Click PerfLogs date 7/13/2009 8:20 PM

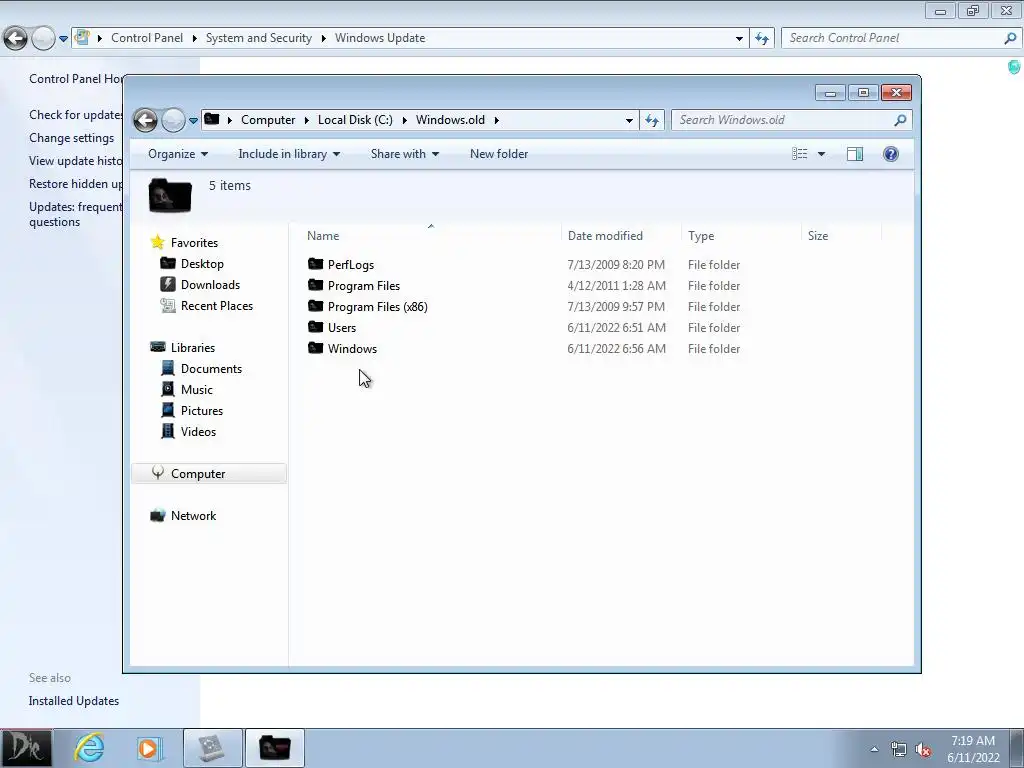[616, 265]
